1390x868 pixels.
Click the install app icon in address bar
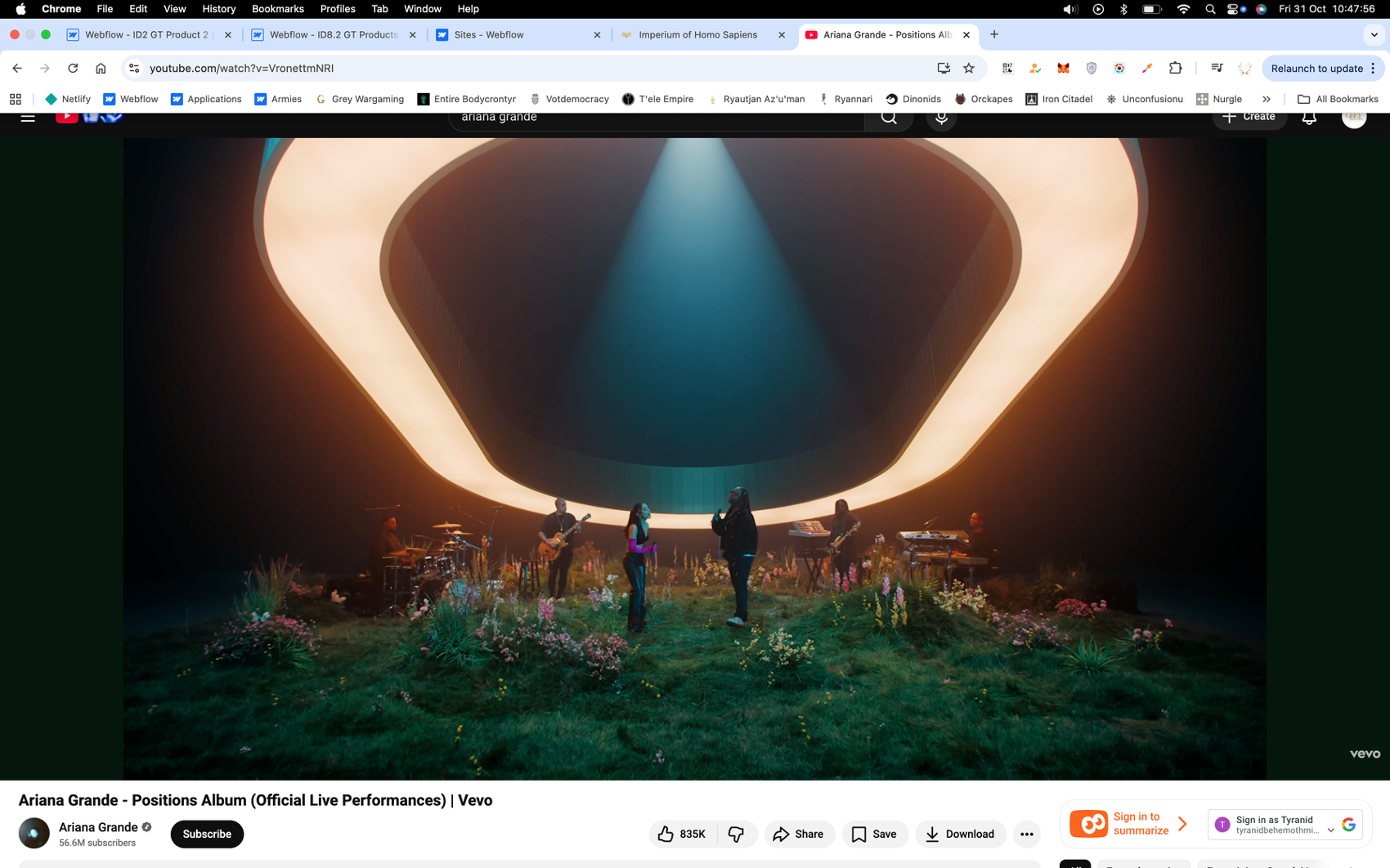tap(944, 69)
